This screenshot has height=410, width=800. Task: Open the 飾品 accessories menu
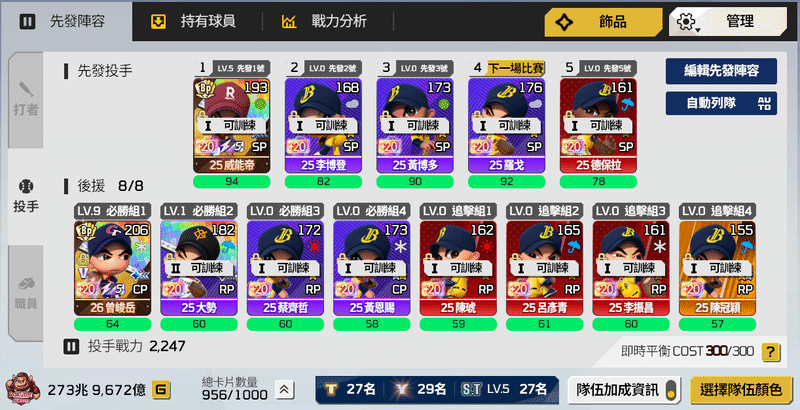tap(603, 22)
